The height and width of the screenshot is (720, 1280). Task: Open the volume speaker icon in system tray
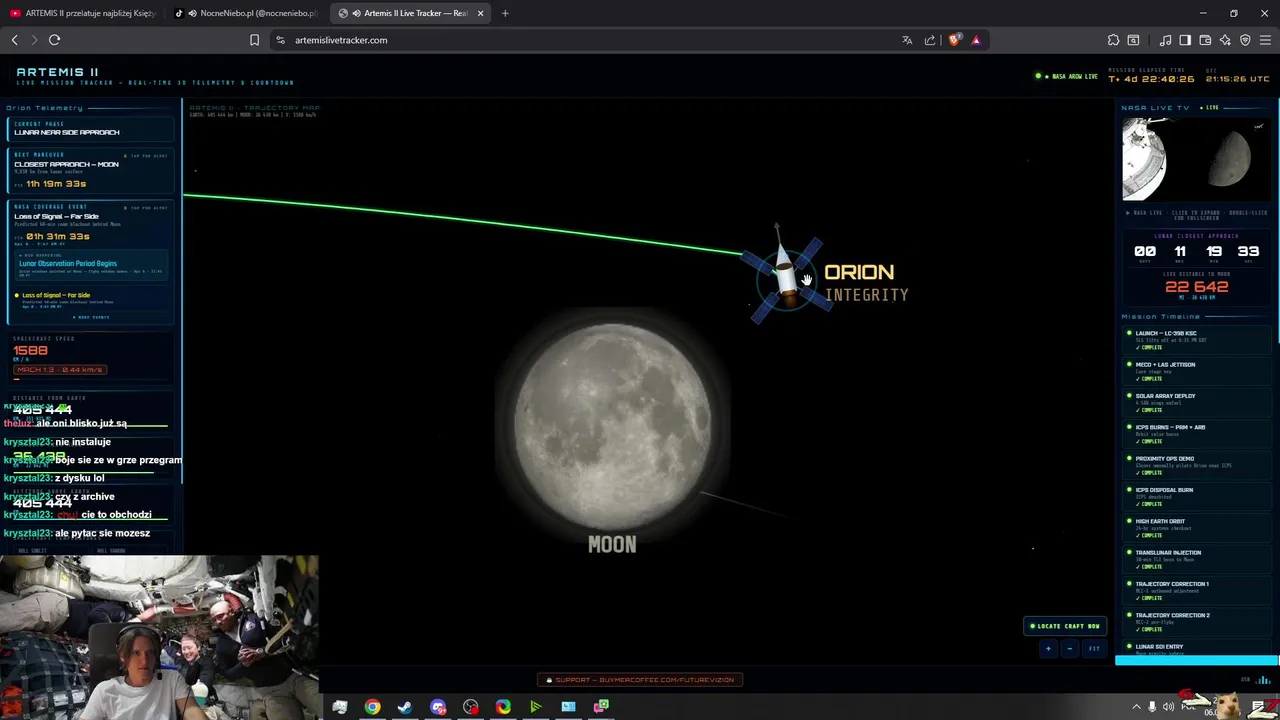pyautogui.click(x=1168, y=707)
